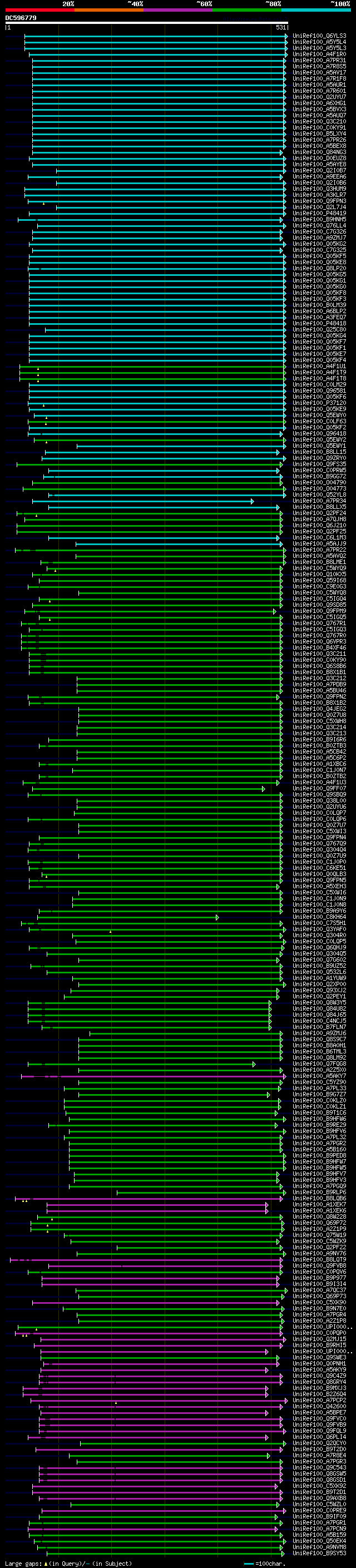This screenshot has height=1568, width=356.
Task: Select the label UniRef100_Q2L7J4
Action: 319,207
